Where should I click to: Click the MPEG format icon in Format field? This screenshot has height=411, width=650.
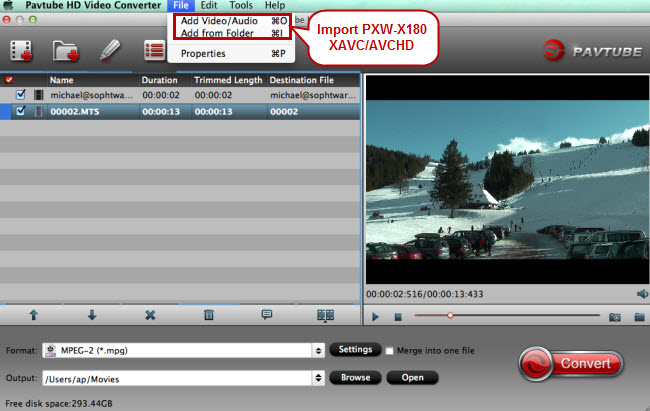coord(51,350)
